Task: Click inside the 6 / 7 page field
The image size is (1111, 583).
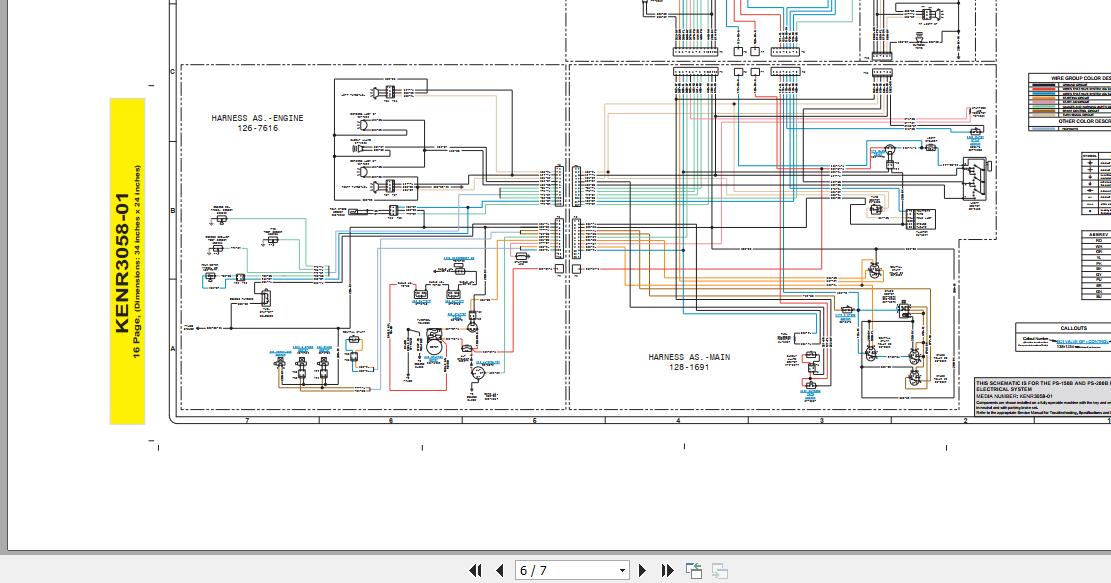Action: coord(565,570)
